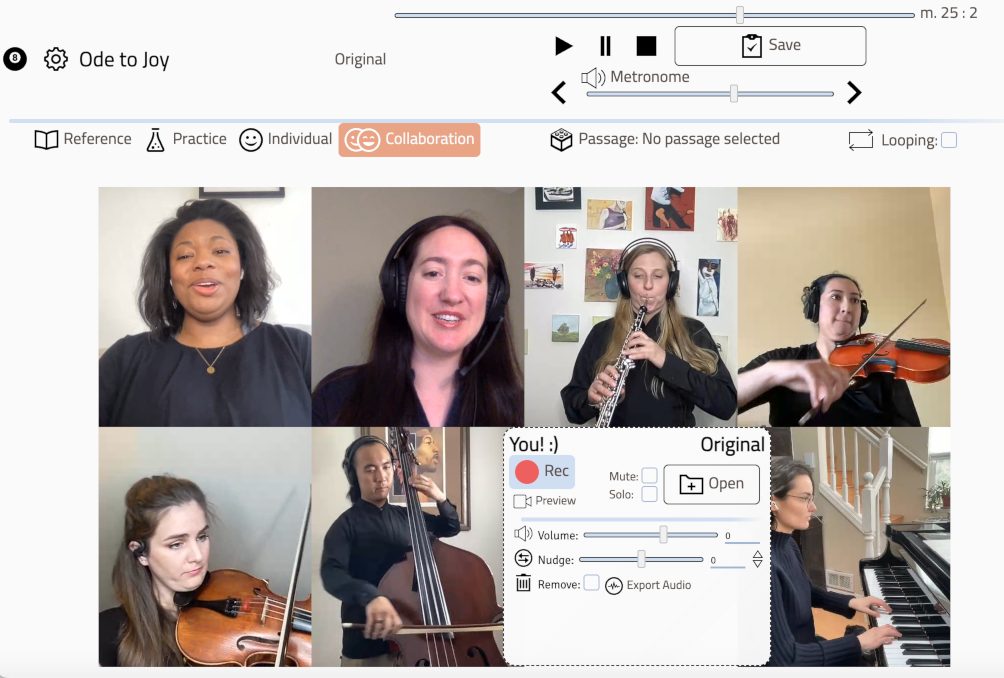Screen dimensions: 1004x678
Task: Click the Save button
Action: point(770,46)
